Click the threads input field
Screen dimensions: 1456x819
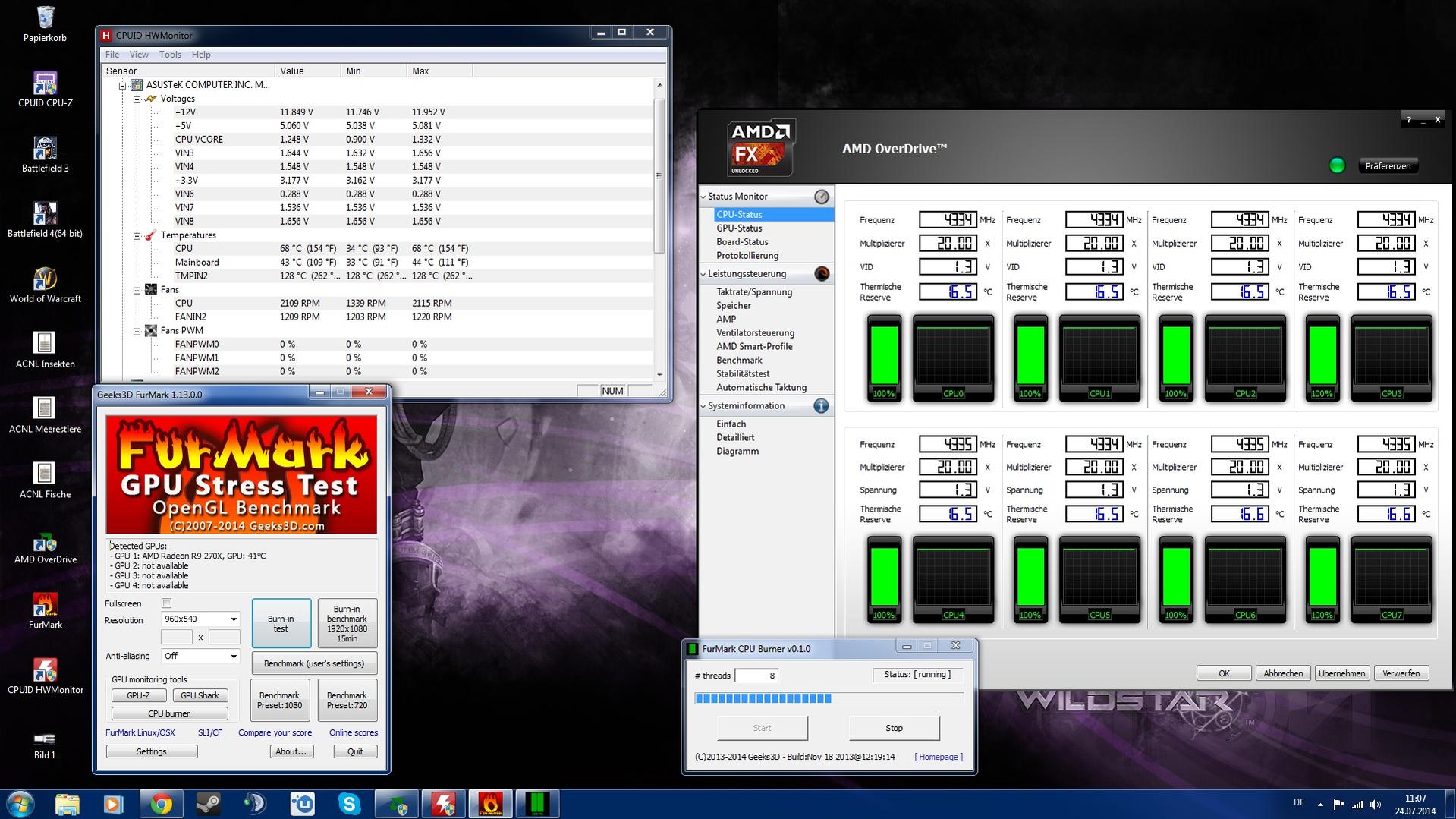pyautogui.click(x=756, y=676)
